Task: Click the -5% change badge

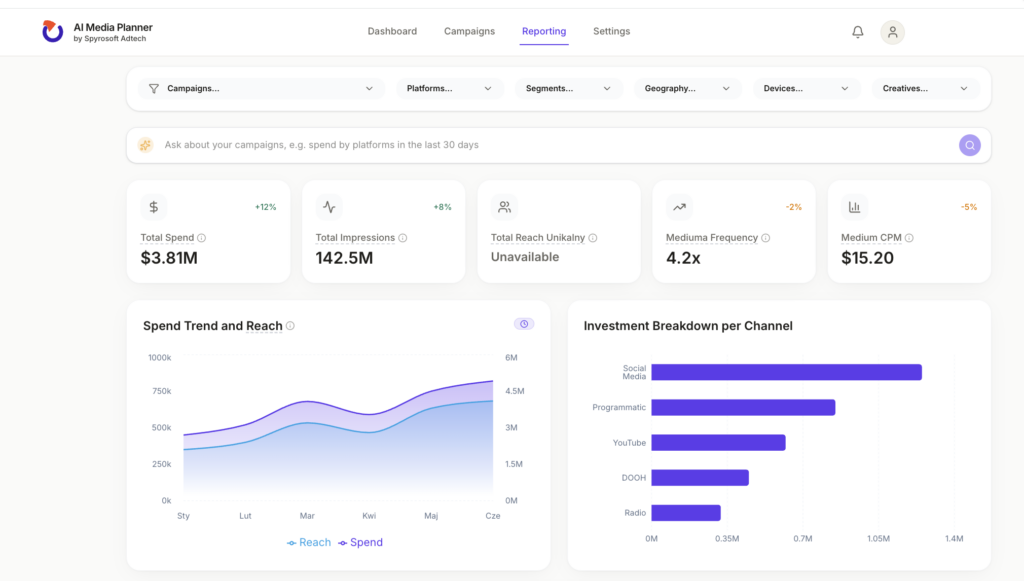Action: [969, 207]
